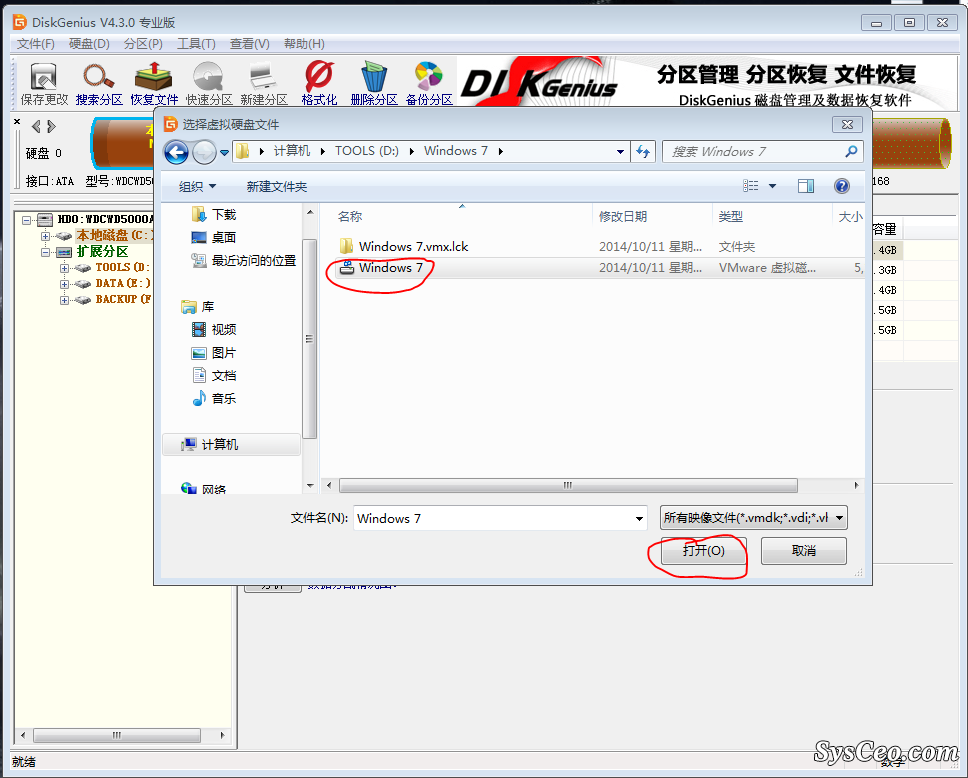Viewport: 968px width, 778px height.
Task: Click New Folder (新建文件夹) button
Action: click(277, 186)
